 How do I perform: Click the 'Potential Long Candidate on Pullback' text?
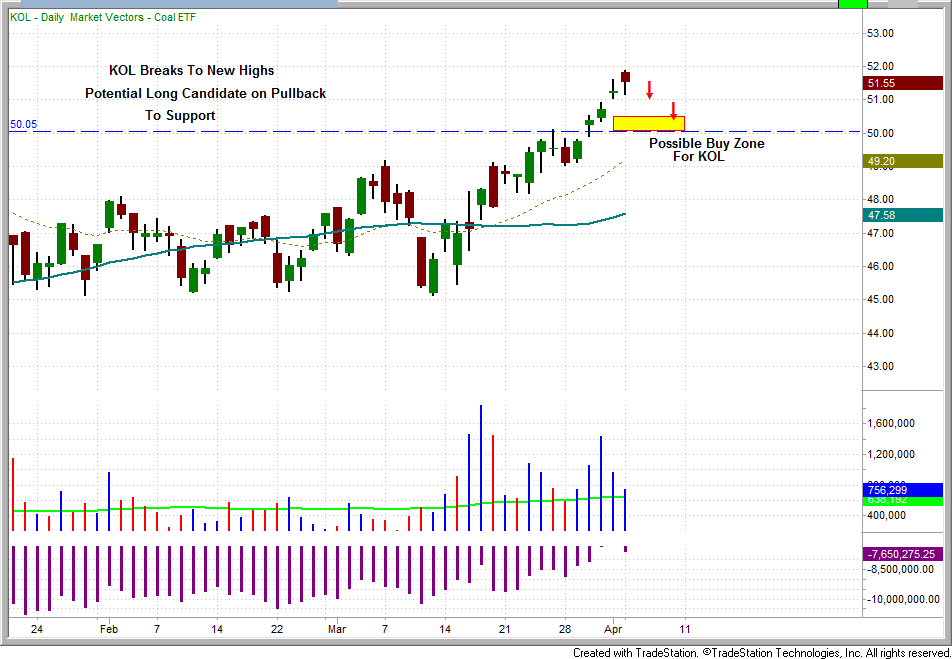(x=205, y=94)
